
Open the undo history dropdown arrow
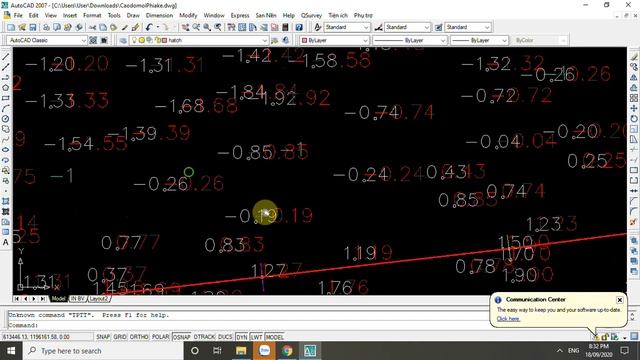(x=158, y=27)
